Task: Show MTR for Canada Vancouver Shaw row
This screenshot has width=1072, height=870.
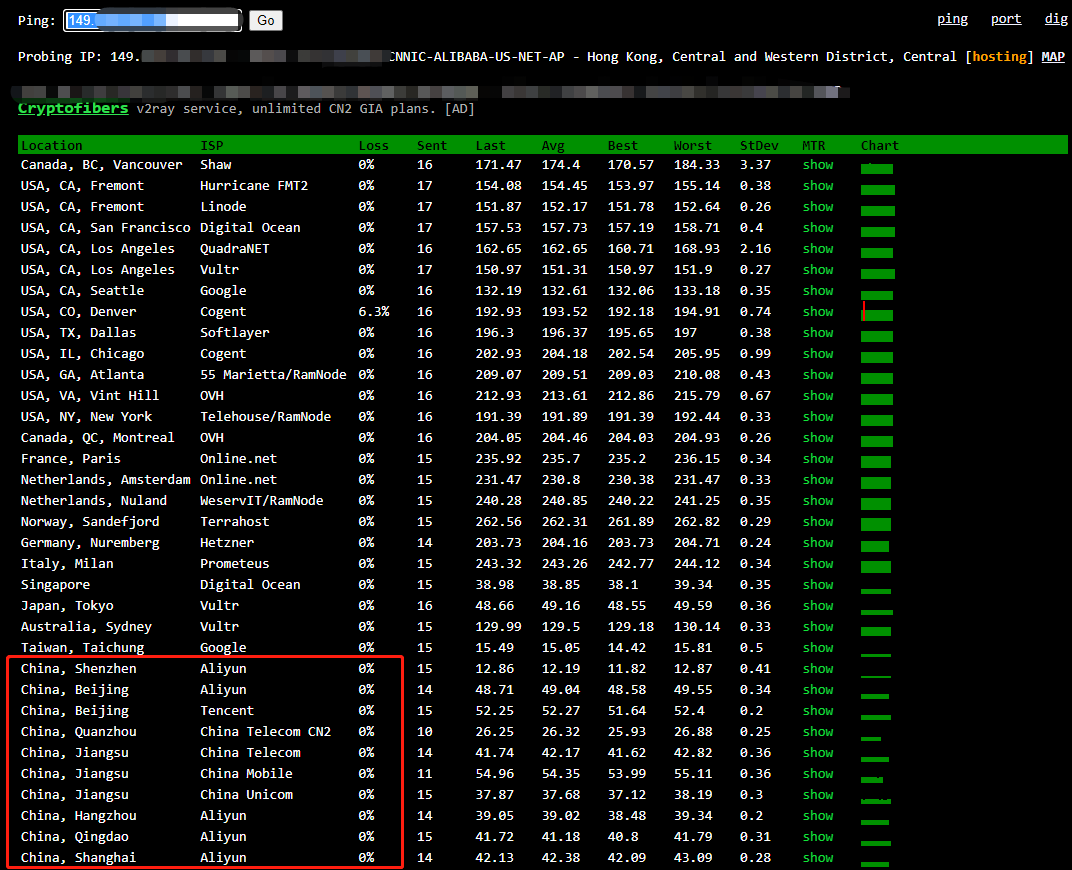Action: click(x=817, y=165)
